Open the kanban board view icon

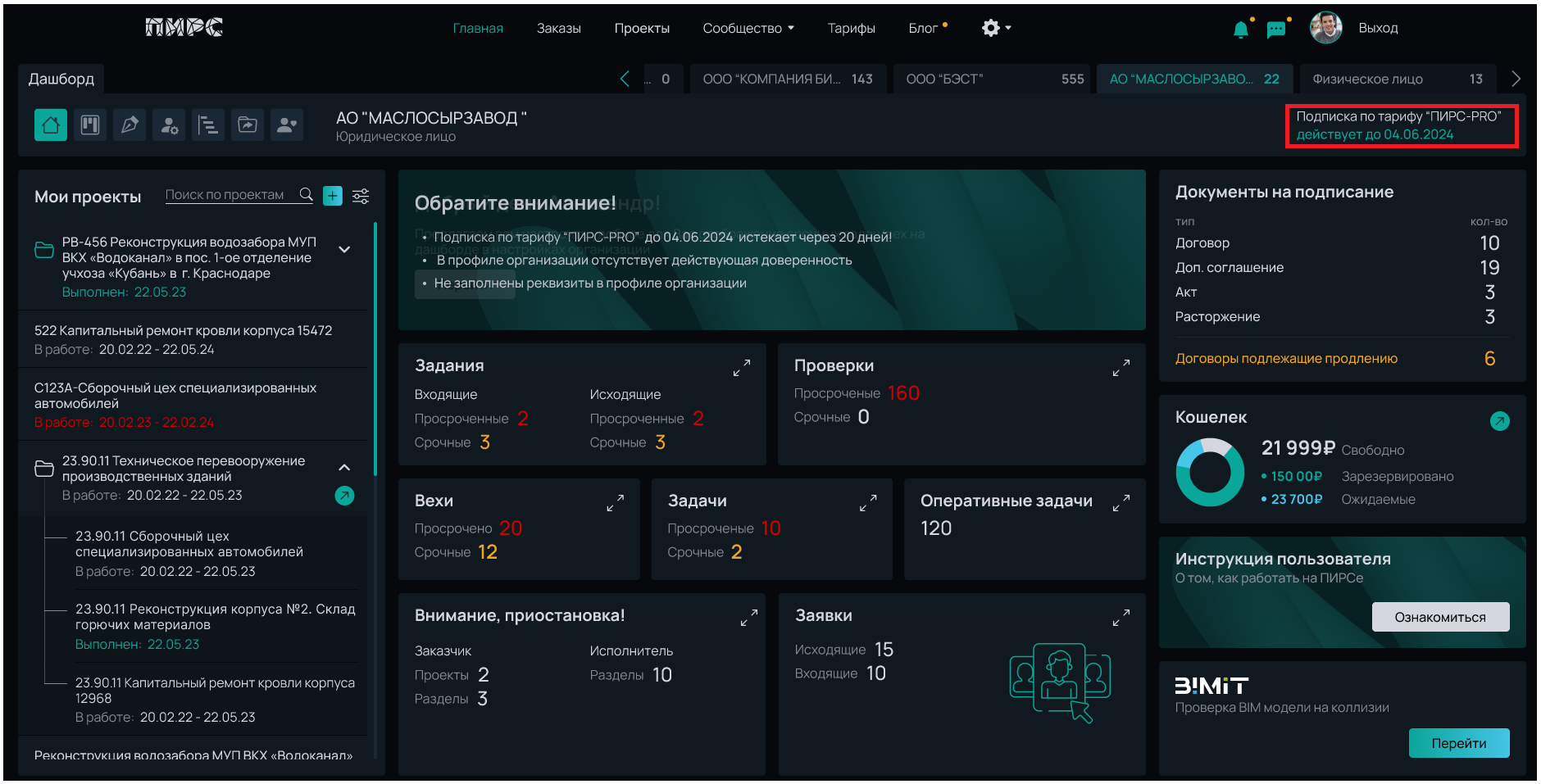pos(90,125)
